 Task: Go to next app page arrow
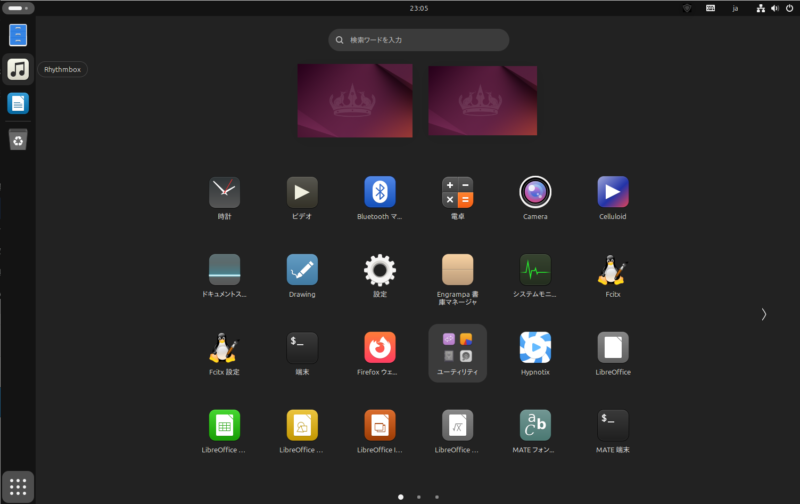click(x=764, y=314)
